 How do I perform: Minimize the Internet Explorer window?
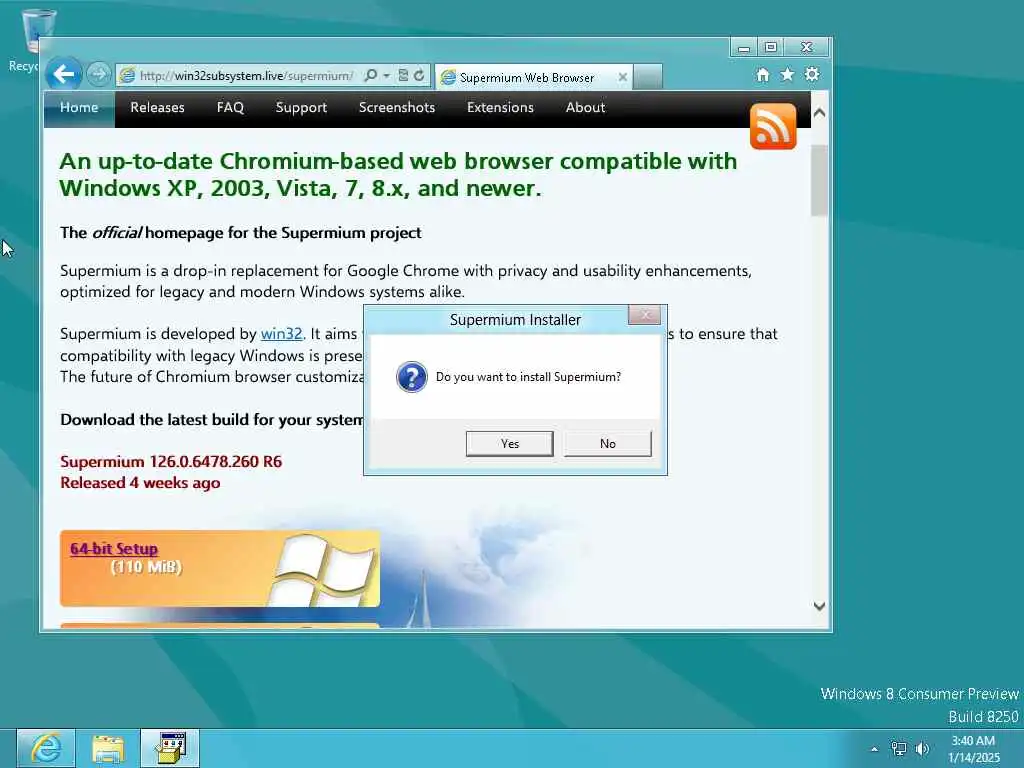click(x=743, y=48)
